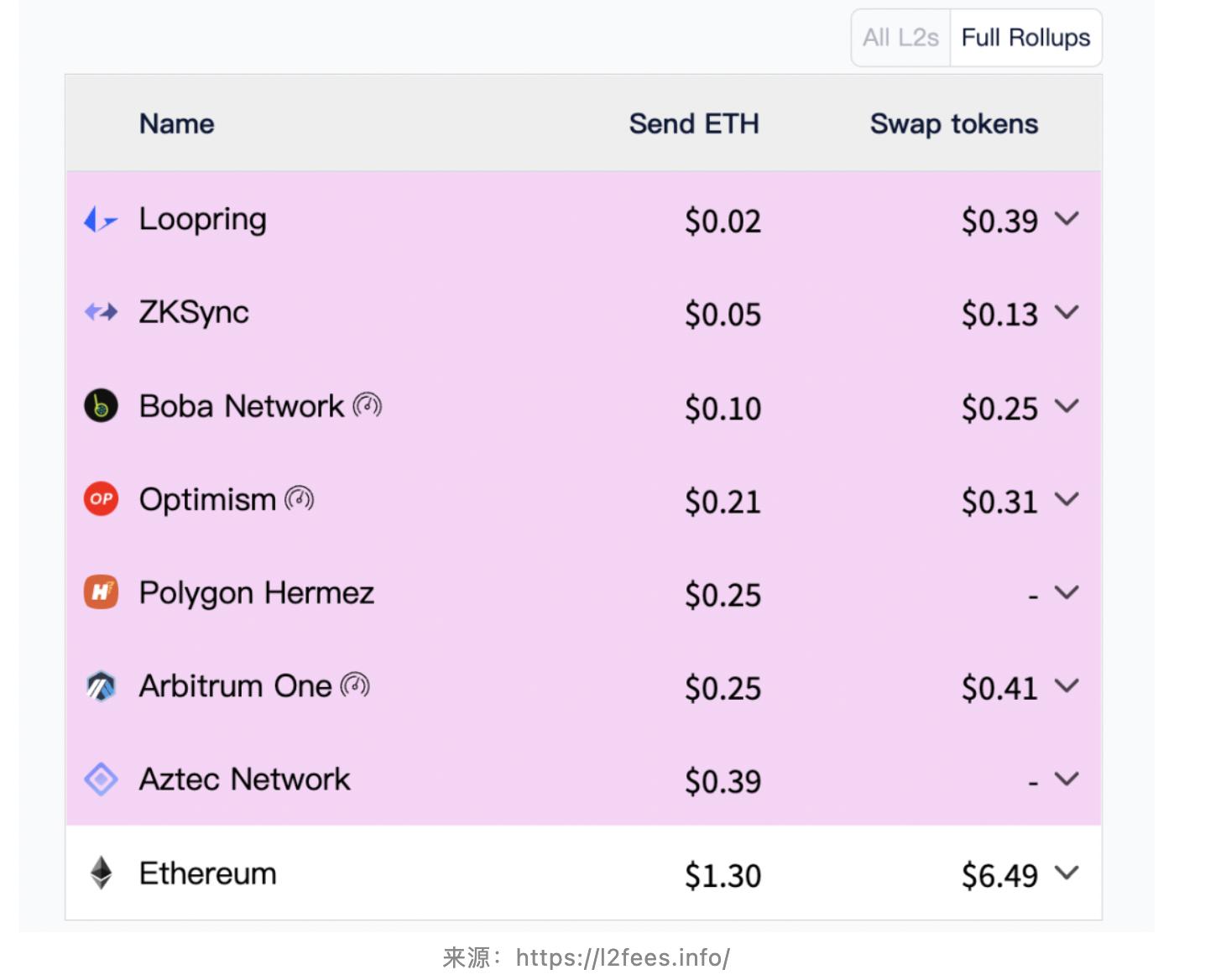Image resolution: width=1205 pixels, height=980 pixels.
Task: Click the Polygon Hermez logo icon
Action: (x=101, y=592)
